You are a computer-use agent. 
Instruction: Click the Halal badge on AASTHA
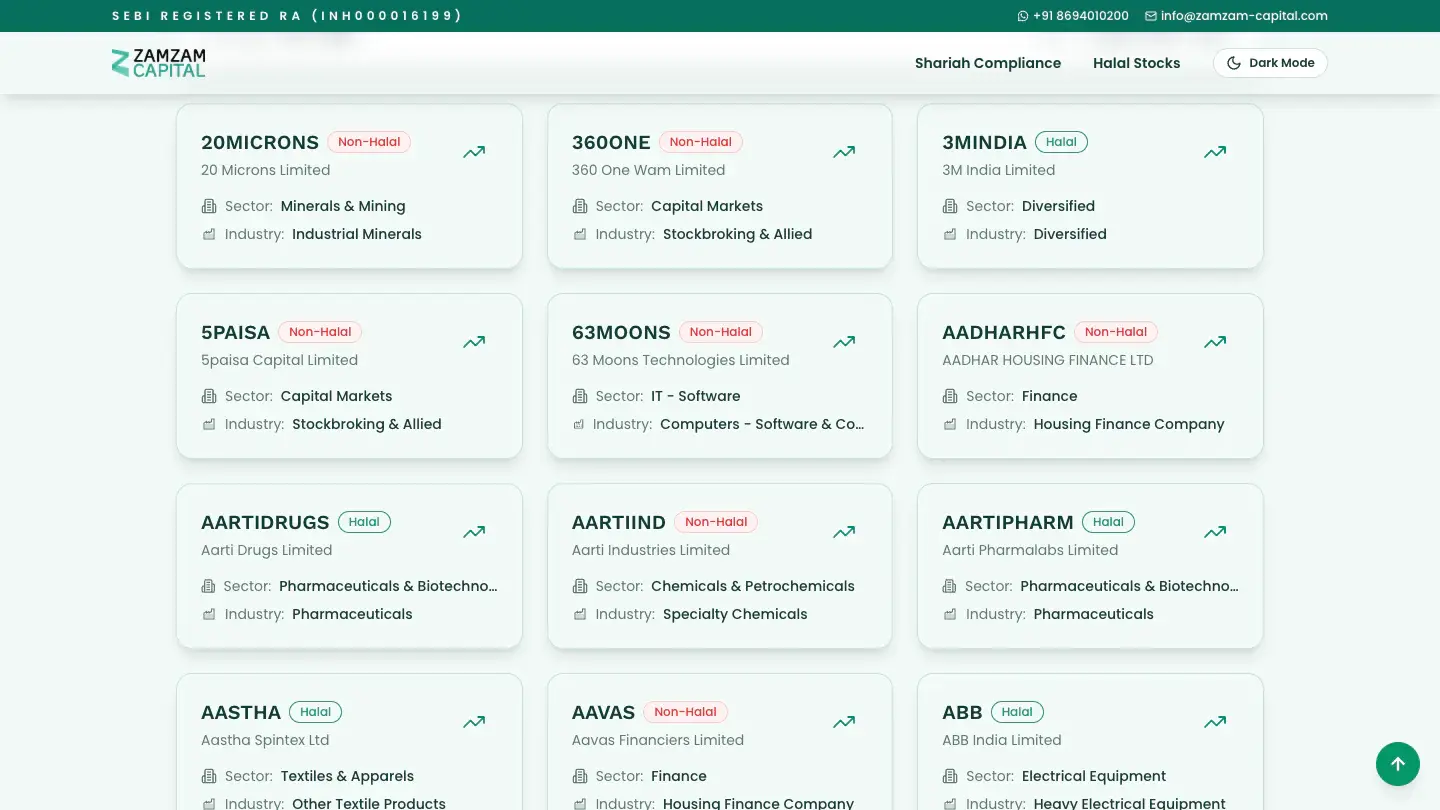315,712
